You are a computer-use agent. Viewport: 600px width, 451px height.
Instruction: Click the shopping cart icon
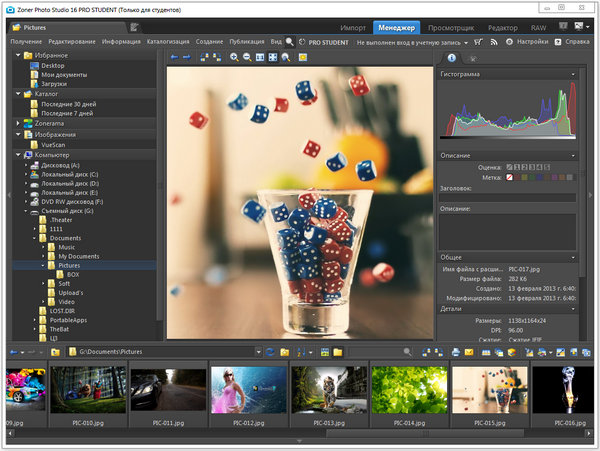tap(478, 42)
